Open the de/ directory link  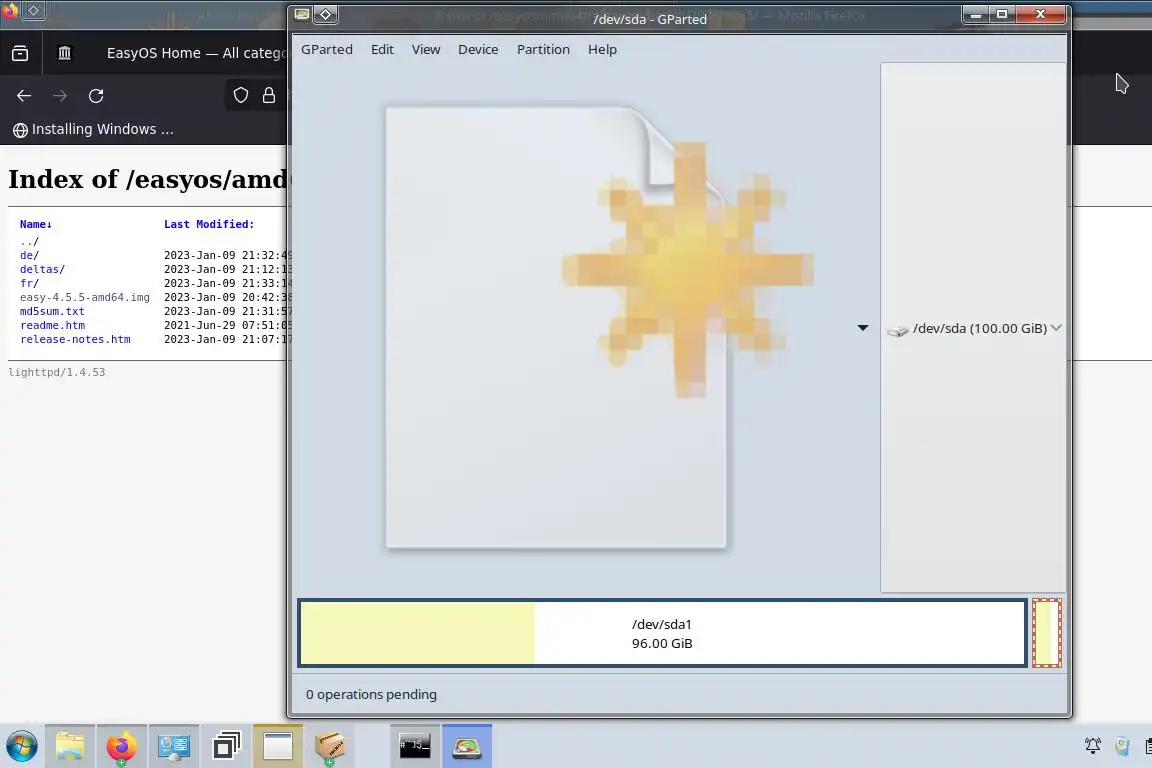[29, 255]
